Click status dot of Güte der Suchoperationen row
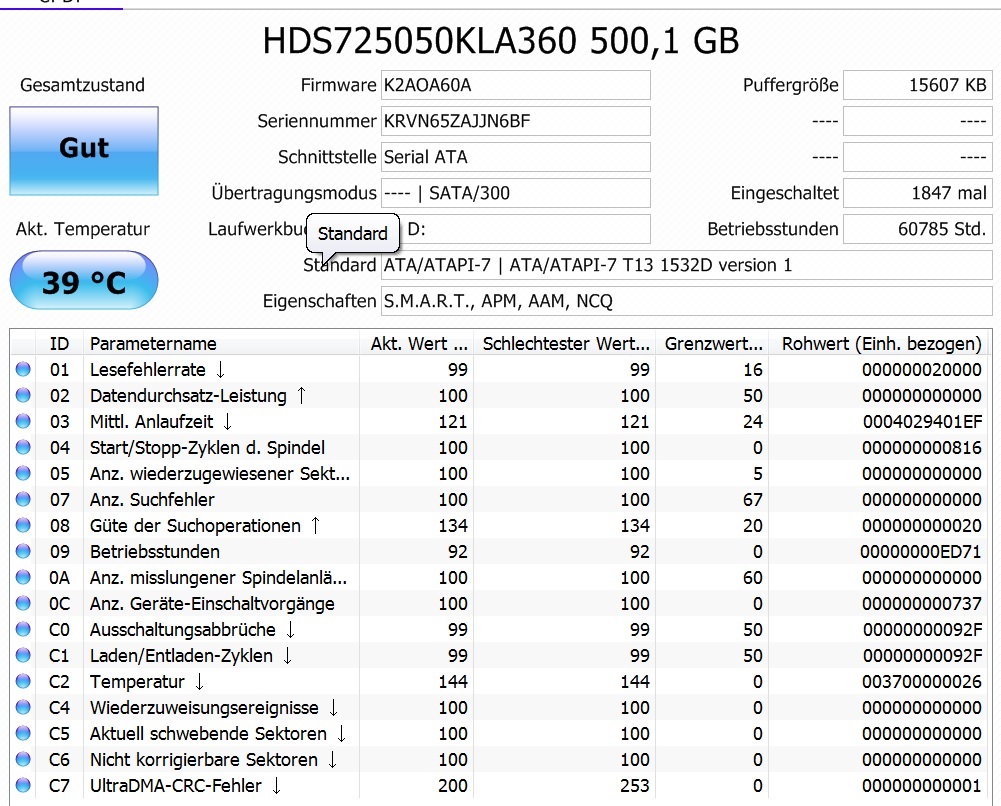 coord(23,525)
